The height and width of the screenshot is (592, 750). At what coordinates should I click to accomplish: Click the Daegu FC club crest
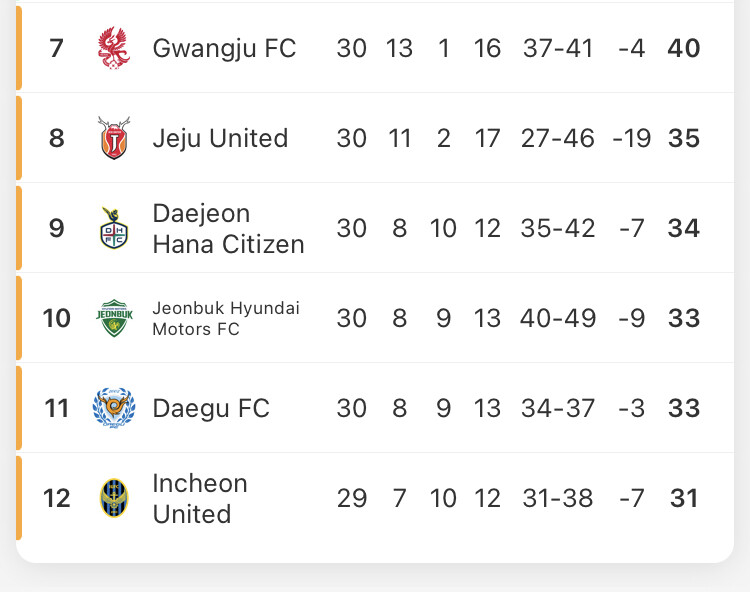click(114, 408)
